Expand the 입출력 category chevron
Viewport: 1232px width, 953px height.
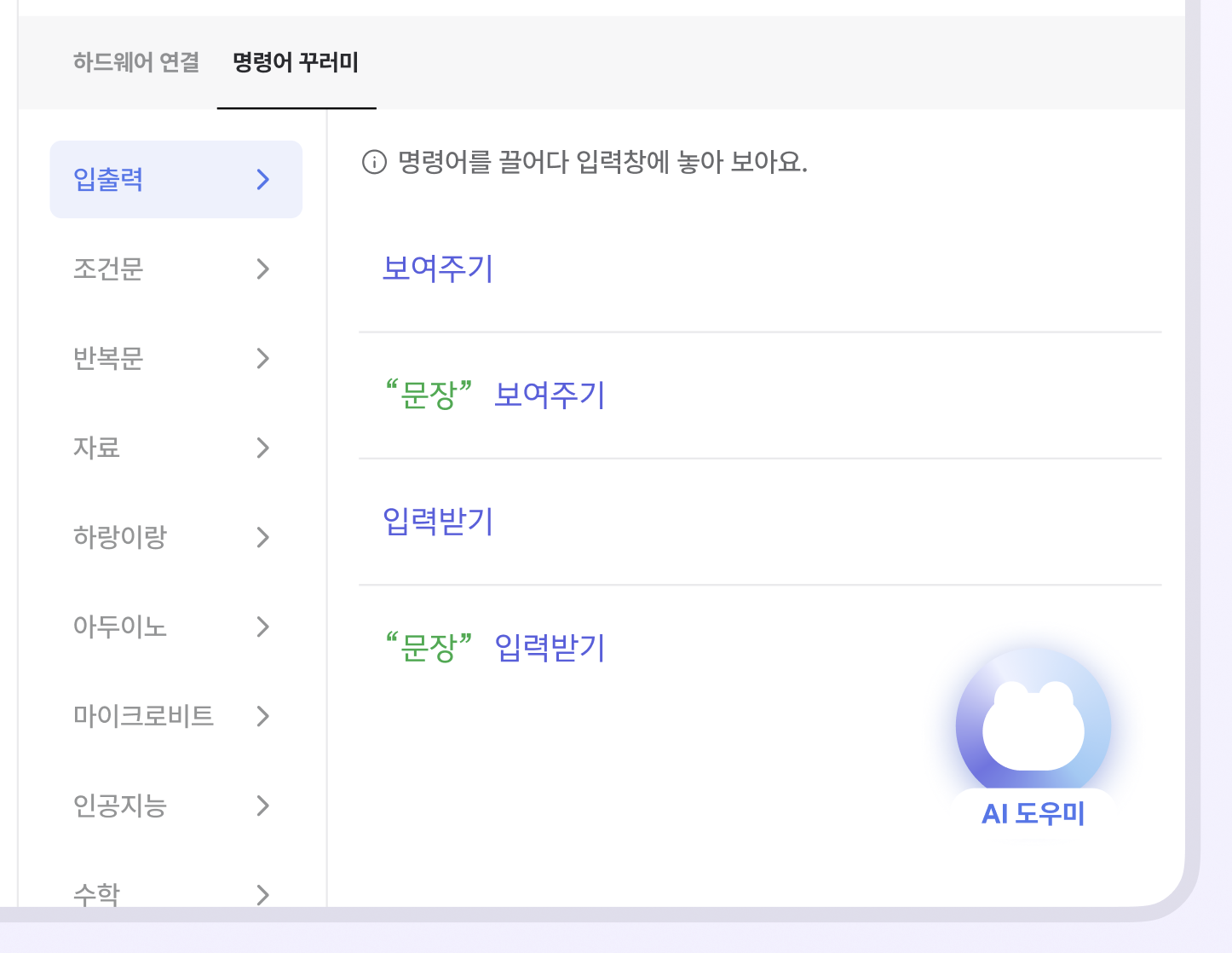click(x=263, y=179)
